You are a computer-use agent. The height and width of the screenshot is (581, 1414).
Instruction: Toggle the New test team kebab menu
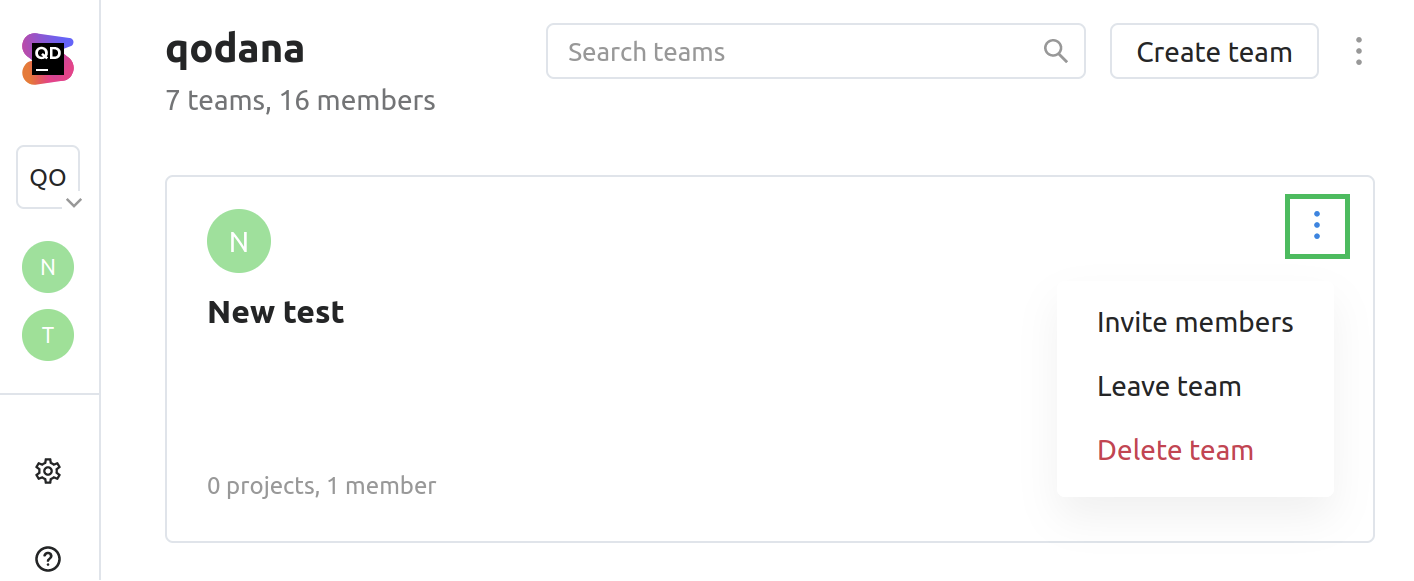(1317, 226)
